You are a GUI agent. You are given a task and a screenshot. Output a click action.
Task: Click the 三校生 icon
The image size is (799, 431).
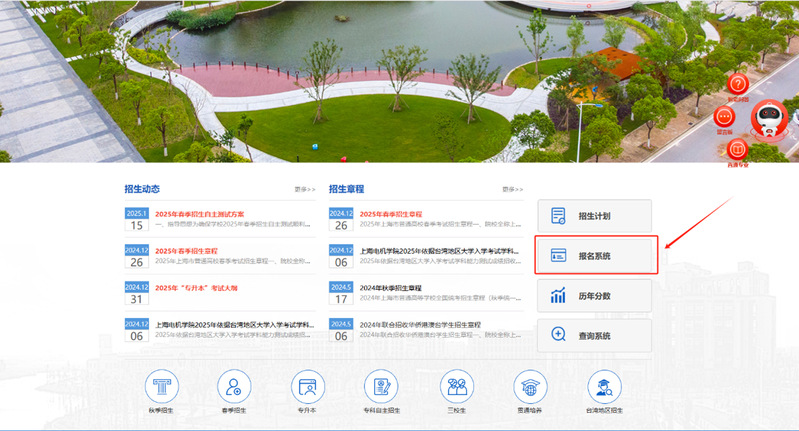(458, 386)
